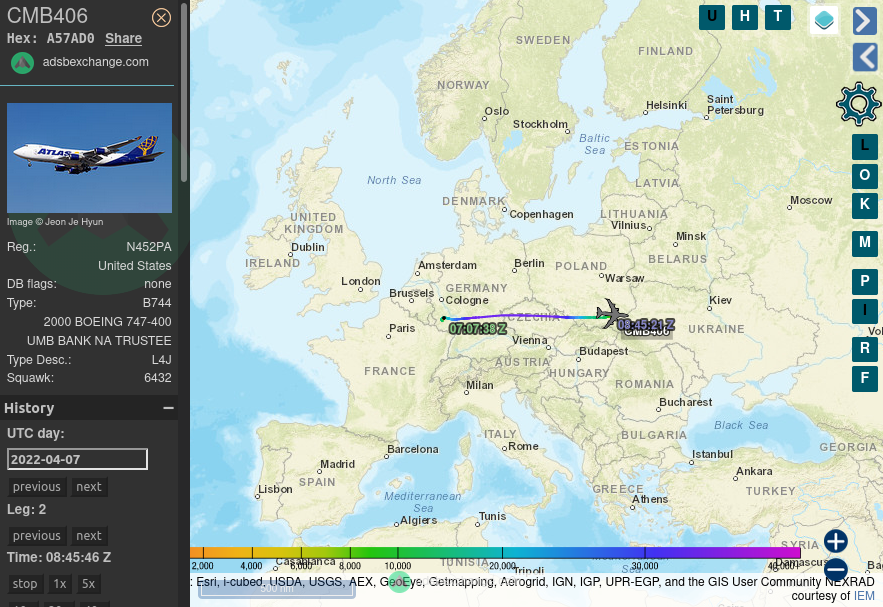The height and width of the screenshot is (607, 883).
Task: Click the altitude color scale bar
Action: click(x=495, y=552)
